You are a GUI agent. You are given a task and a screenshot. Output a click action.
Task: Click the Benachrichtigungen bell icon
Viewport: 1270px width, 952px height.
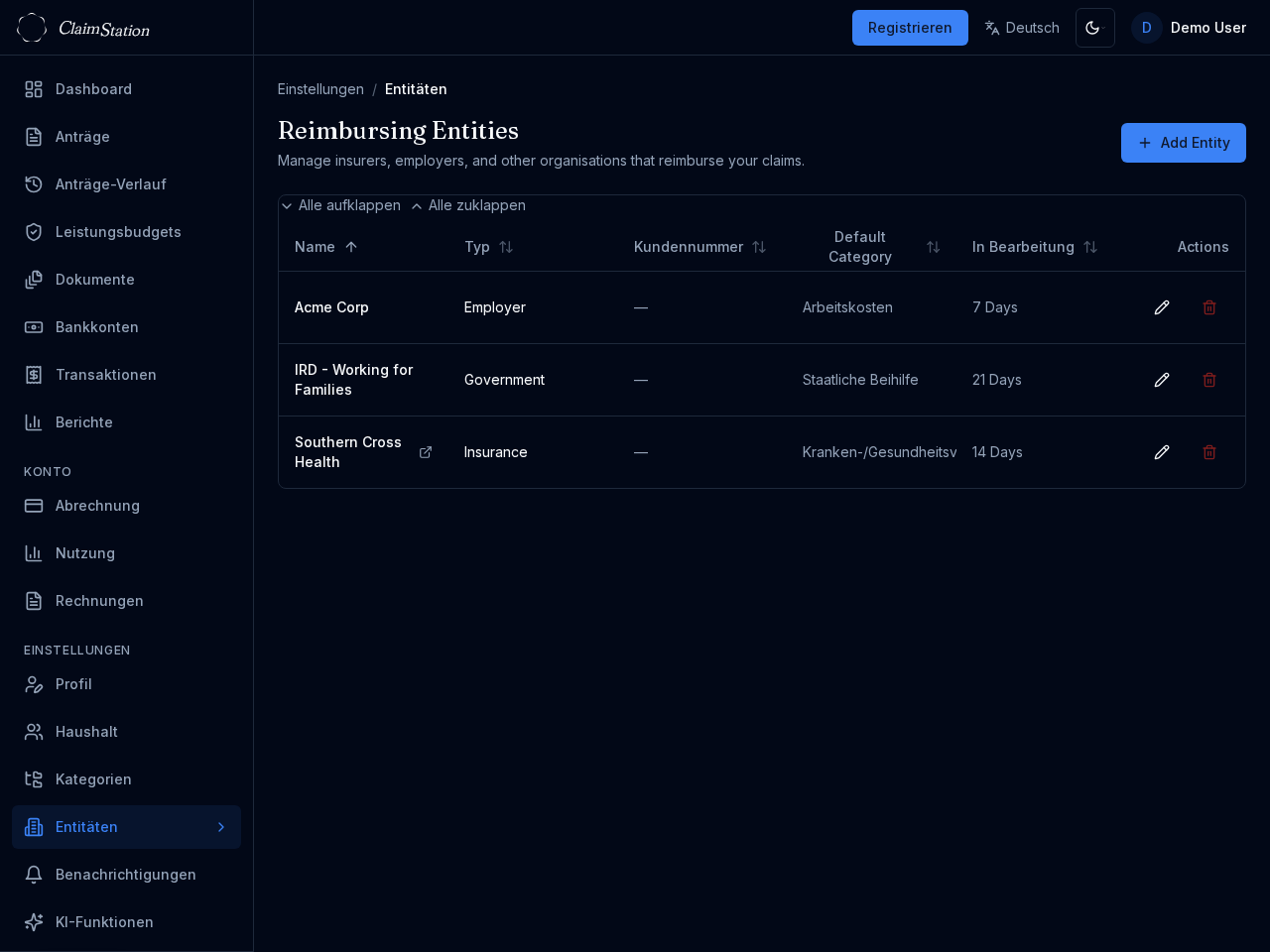[34, 875]
